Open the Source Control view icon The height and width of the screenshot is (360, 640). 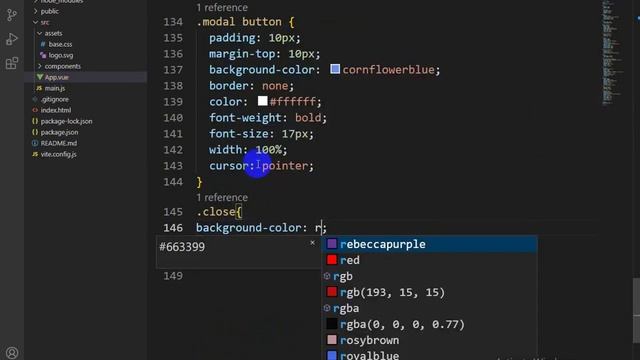point(12,15)
